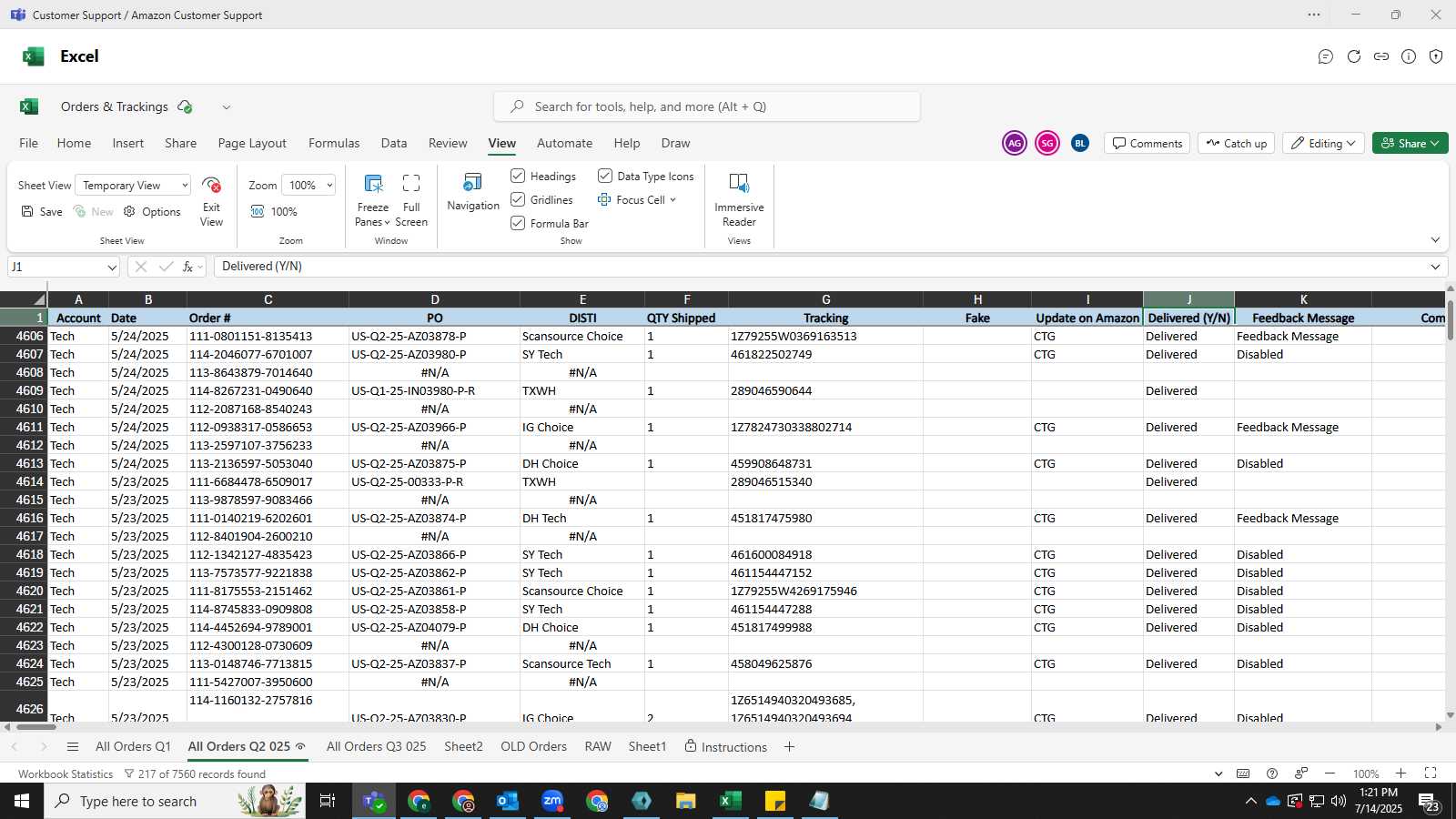Launch Immersive Reader

pos(739,199)
